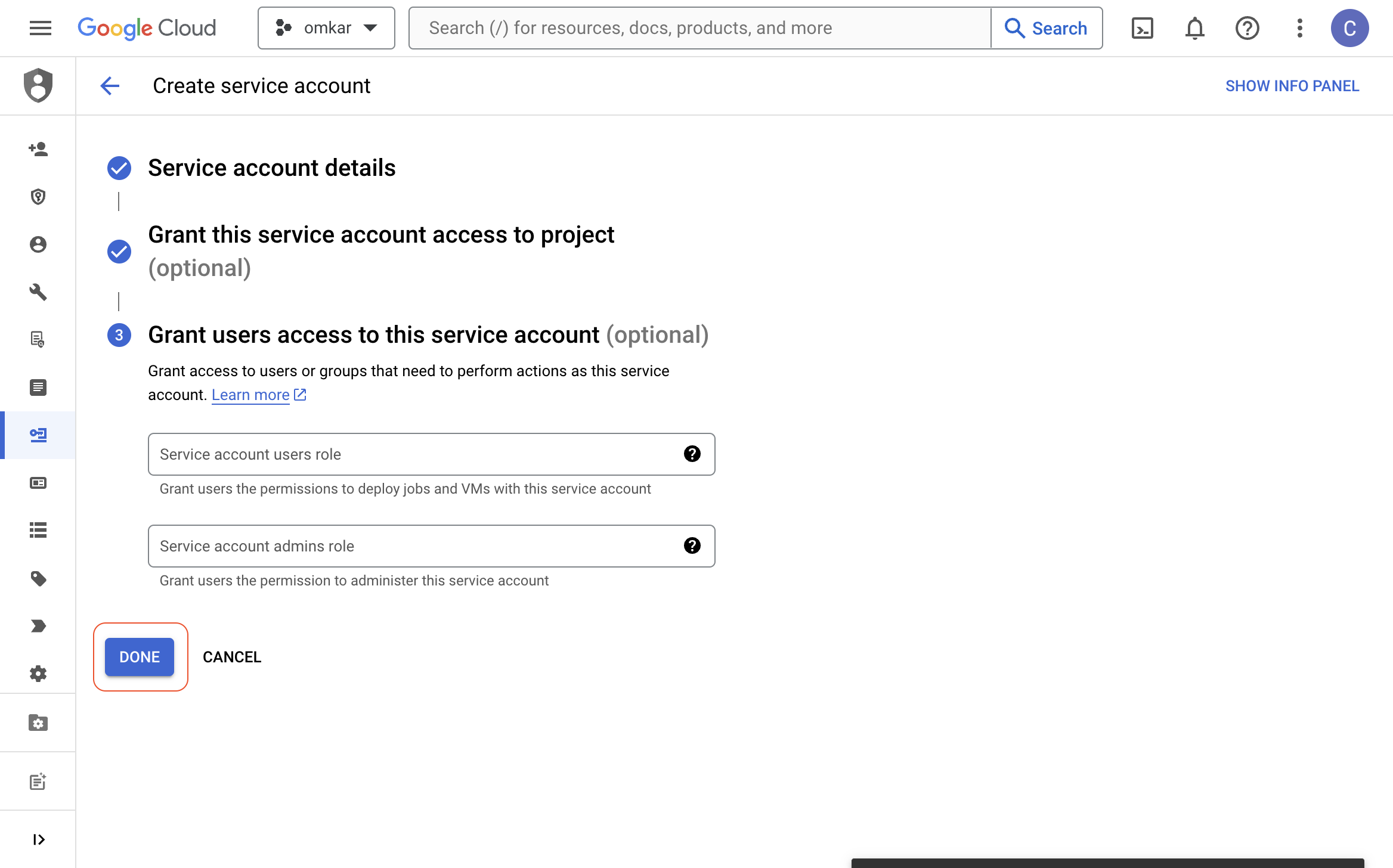
Task: Click the wrench/tools icon in sidebar
Action: click(x=38, y=292)
